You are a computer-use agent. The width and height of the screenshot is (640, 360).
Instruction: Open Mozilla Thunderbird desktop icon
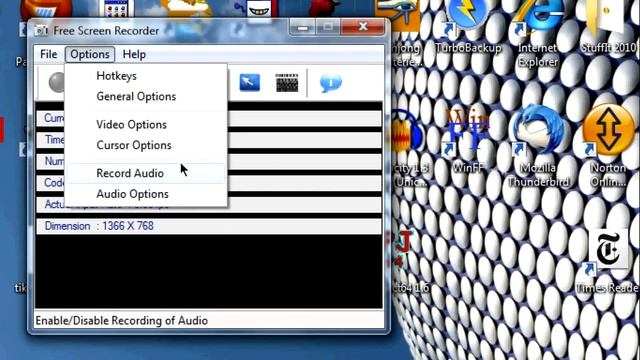point(538,146)
